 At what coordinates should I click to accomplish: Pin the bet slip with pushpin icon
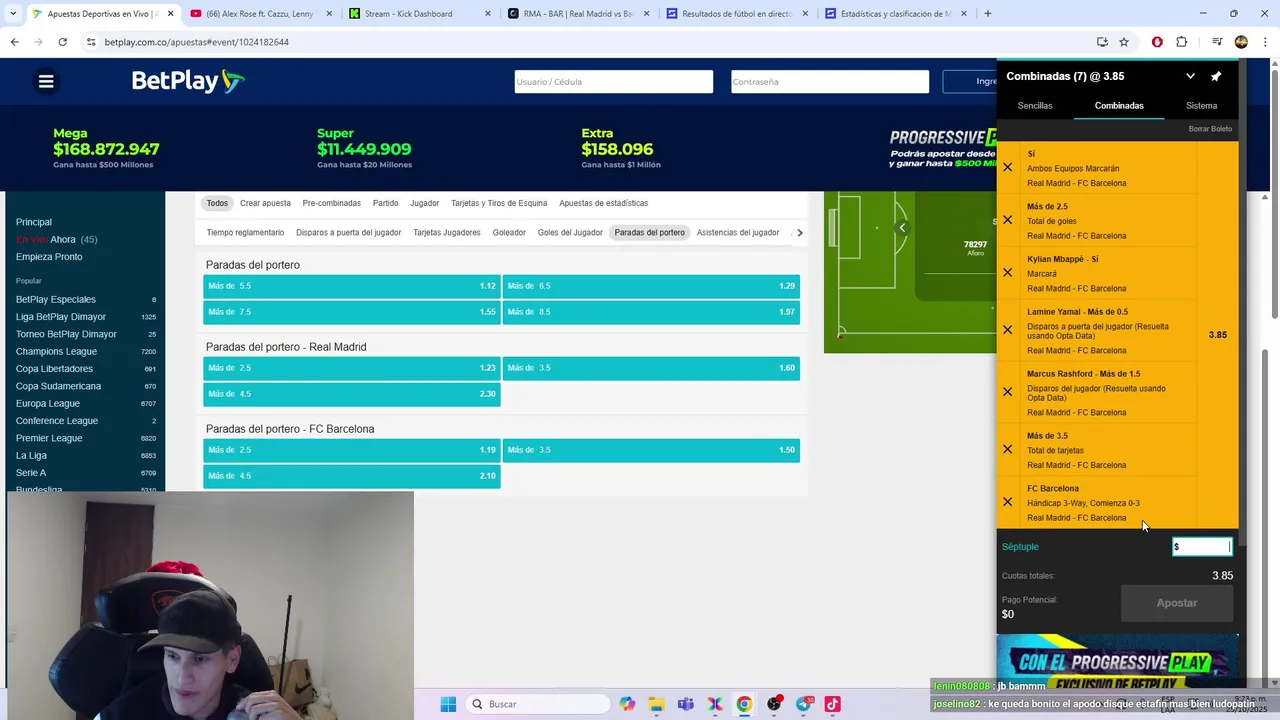[x=1216, y=76]
